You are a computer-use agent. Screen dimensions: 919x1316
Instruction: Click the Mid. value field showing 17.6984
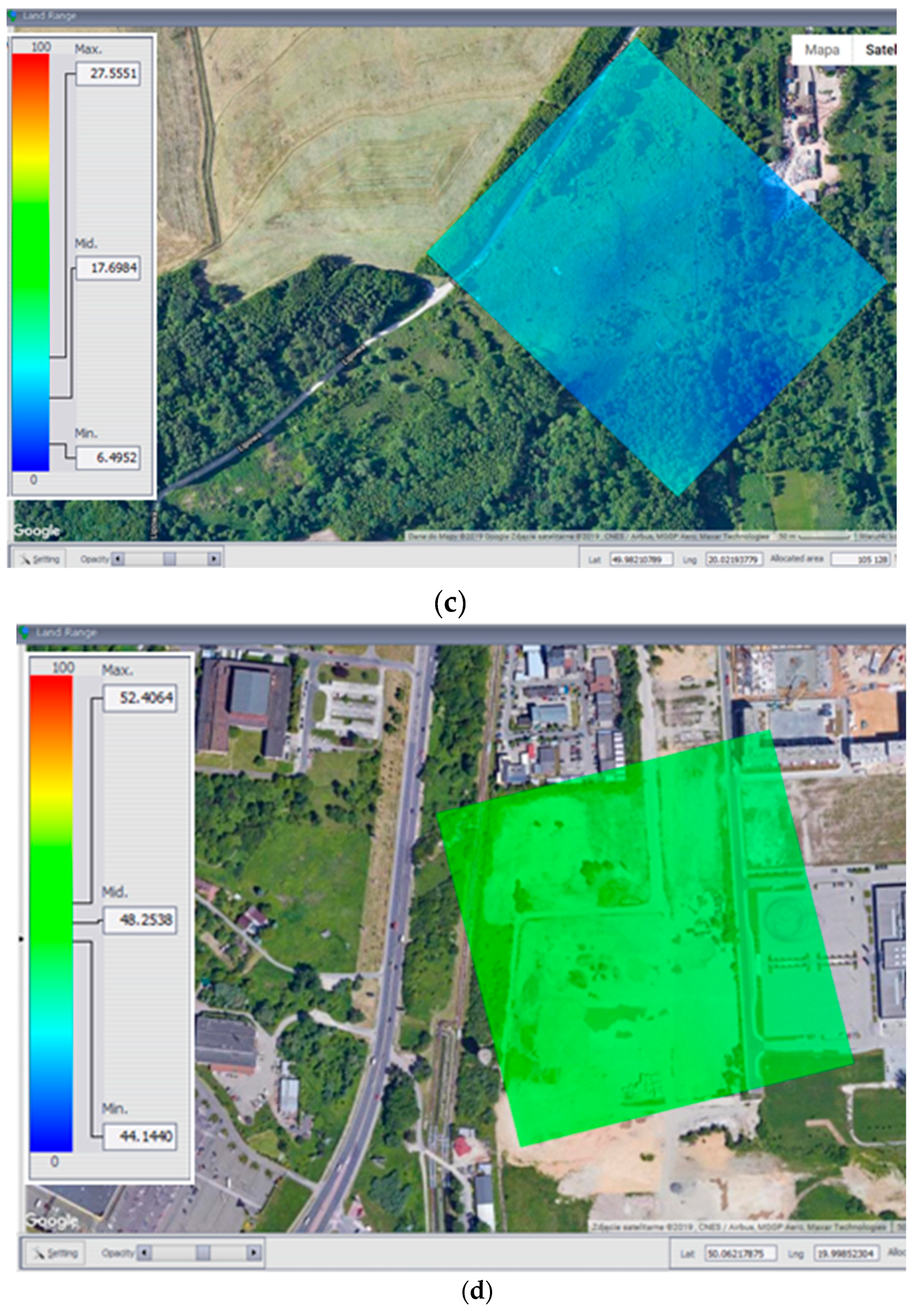pyautogui.click(x=108, y=268)
